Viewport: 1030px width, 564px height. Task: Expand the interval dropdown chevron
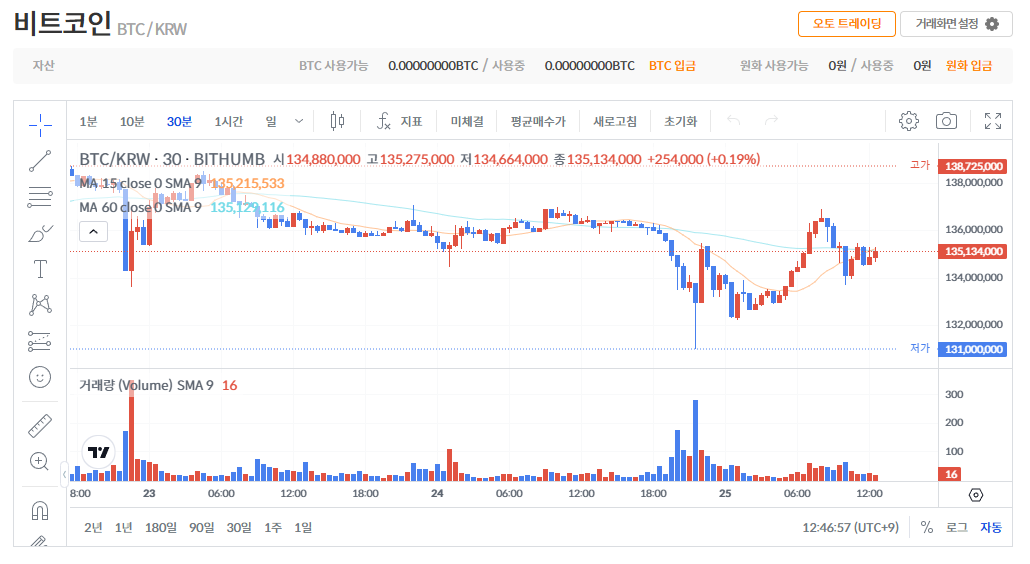tap(299, 121)
